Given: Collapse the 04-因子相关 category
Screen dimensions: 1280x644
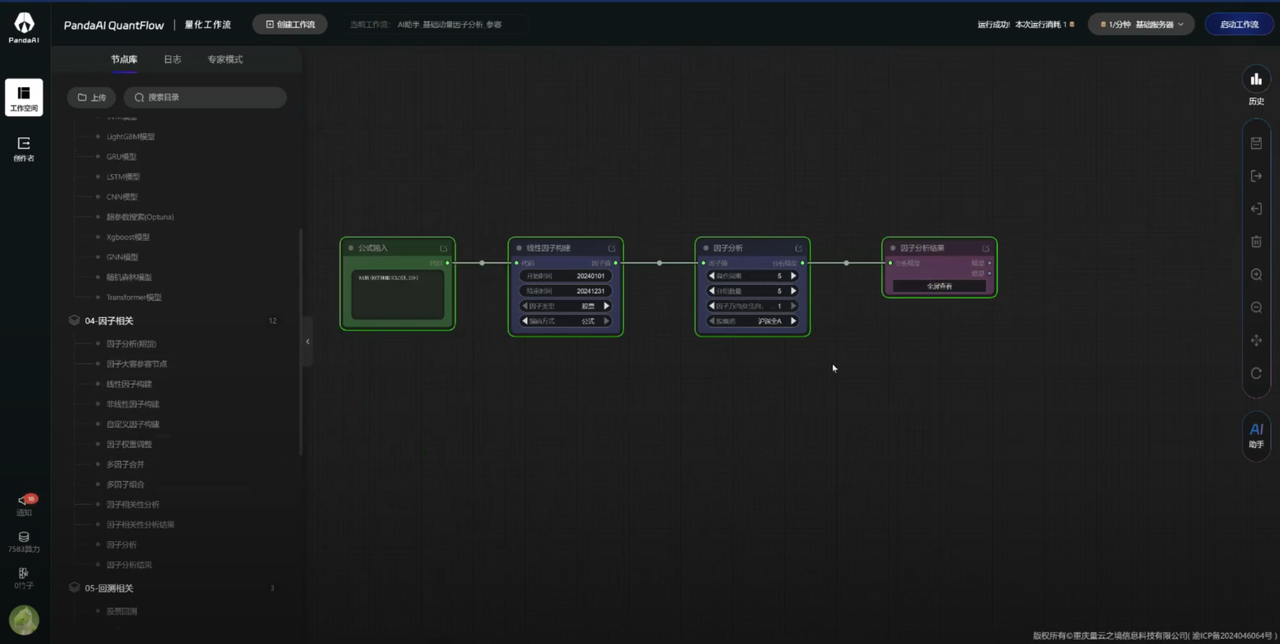Looking at the screenshot, I should pos(74,321).
